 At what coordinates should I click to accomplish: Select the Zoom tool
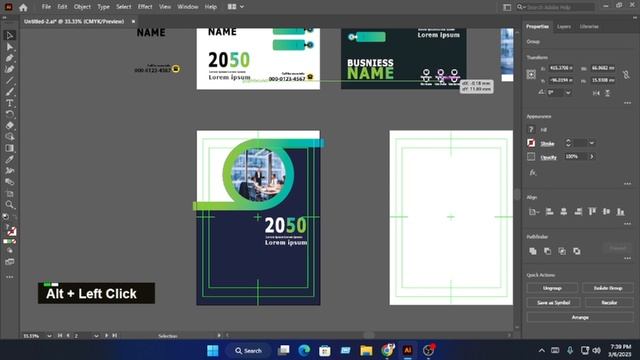[x=9, y=204]
